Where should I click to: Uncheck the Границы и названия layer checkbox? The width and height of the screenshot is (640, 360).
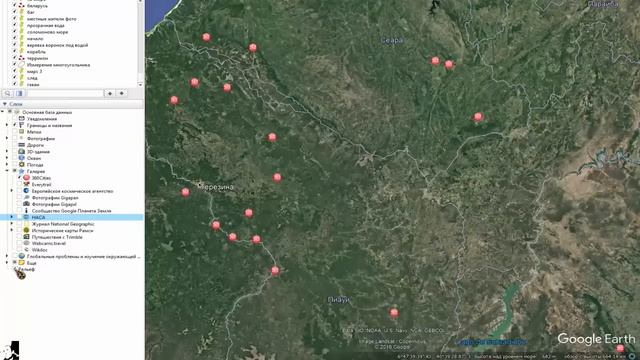[15, 125]
